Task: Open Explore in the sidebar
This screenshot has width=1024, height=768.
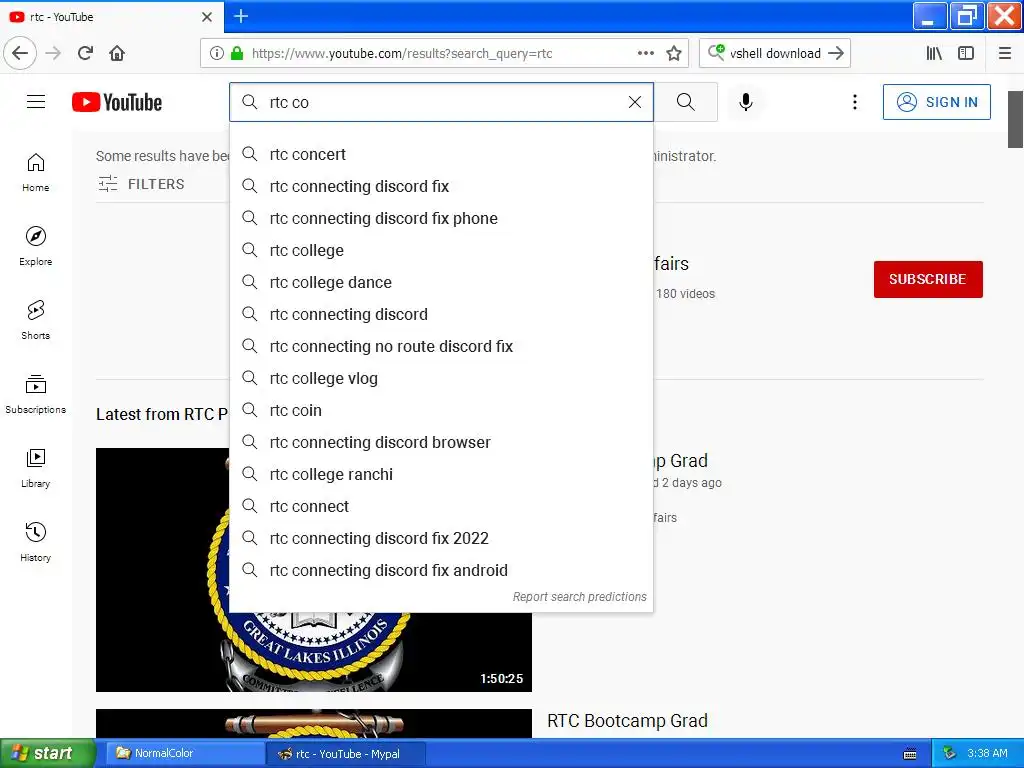Action: pyautogui.click(x=35, y=246)
